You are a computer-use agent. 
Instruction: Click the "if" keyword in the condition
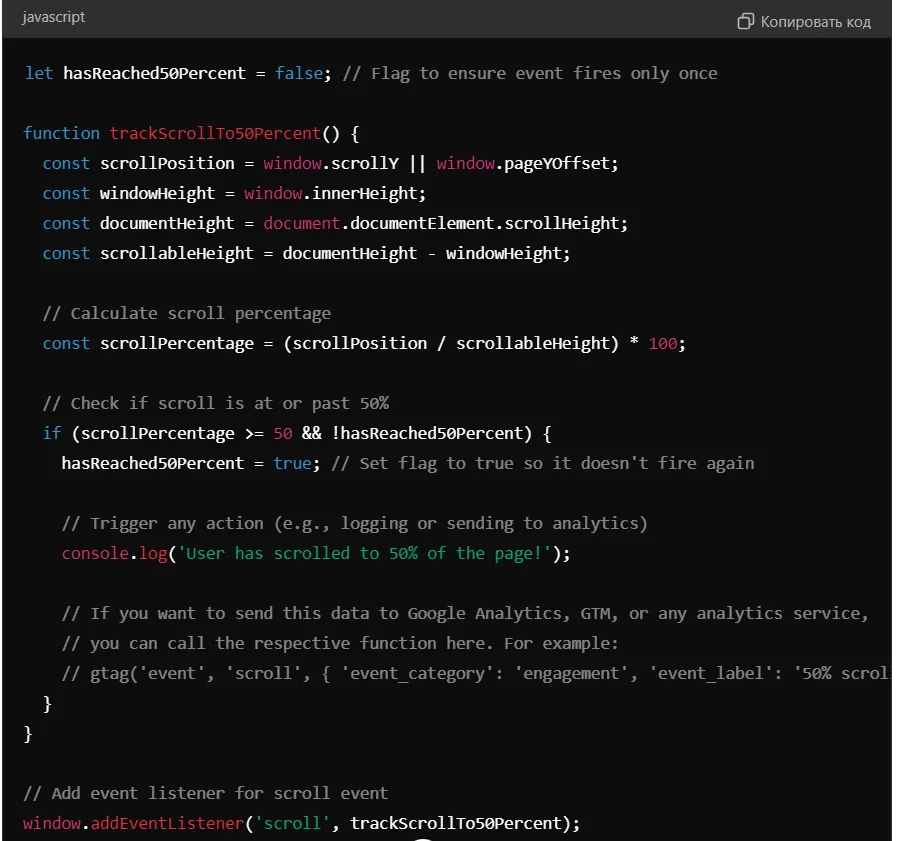[x=52, y=434]
